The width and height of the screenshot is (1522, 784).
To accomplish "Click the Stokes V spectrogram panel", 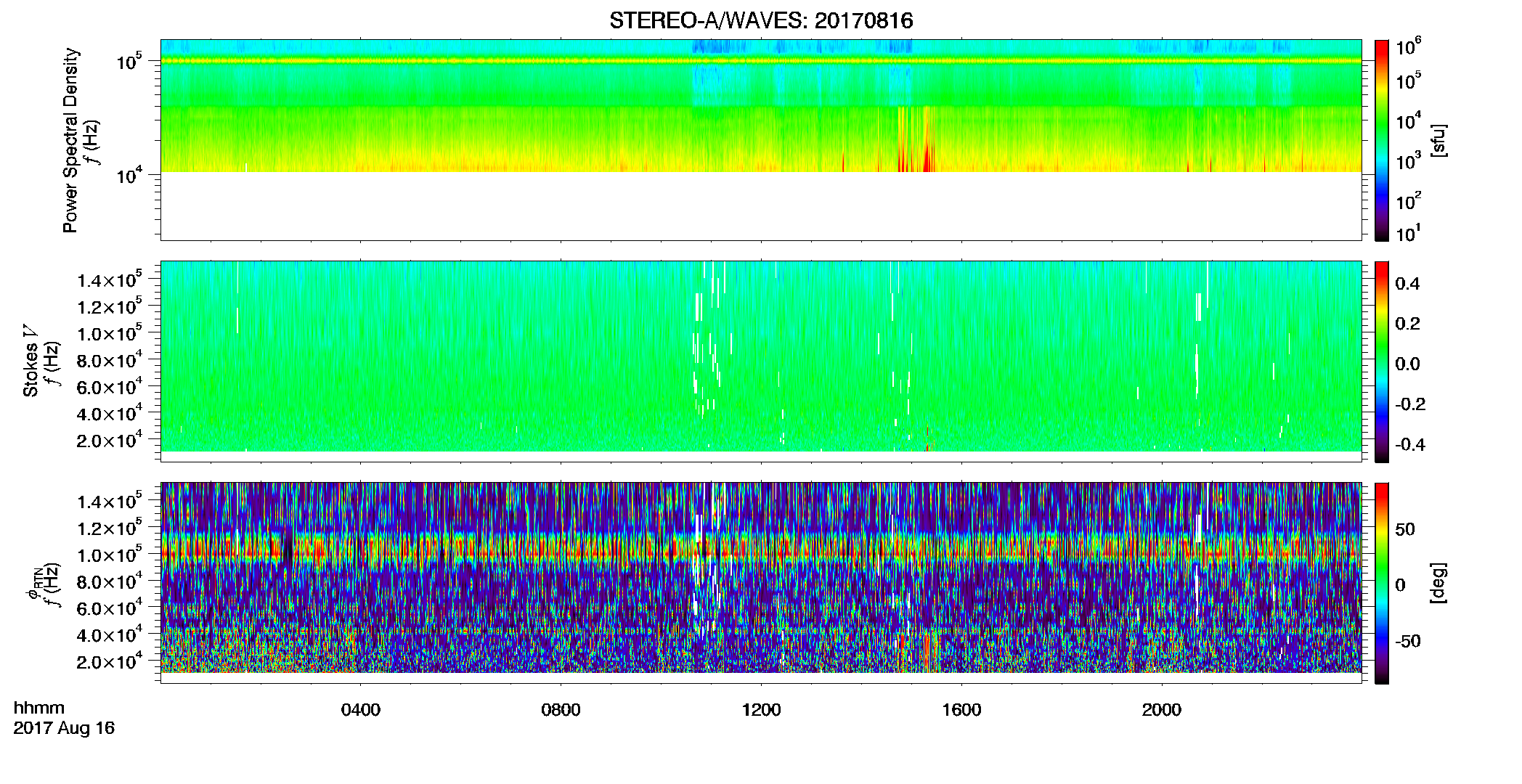I will [x=761, y=362].
